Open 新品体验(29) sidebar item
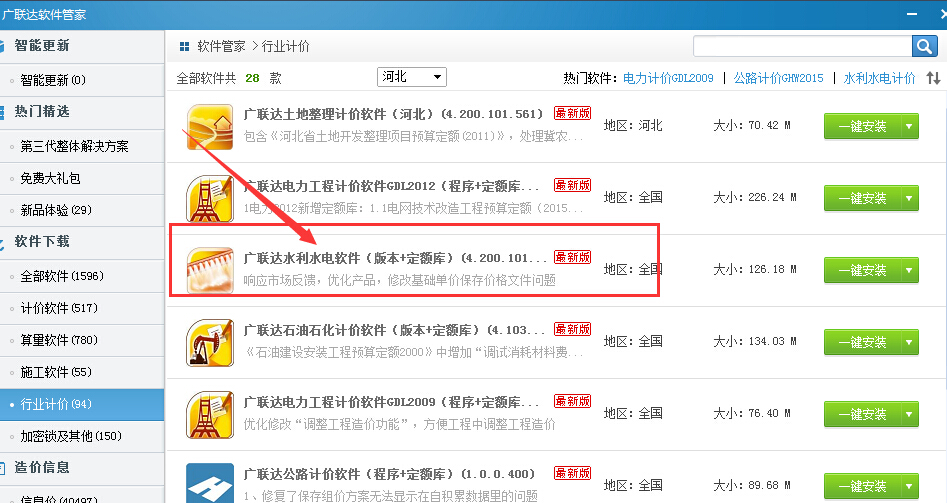Screen dimensions: 947x503 [x=82, y=210]
